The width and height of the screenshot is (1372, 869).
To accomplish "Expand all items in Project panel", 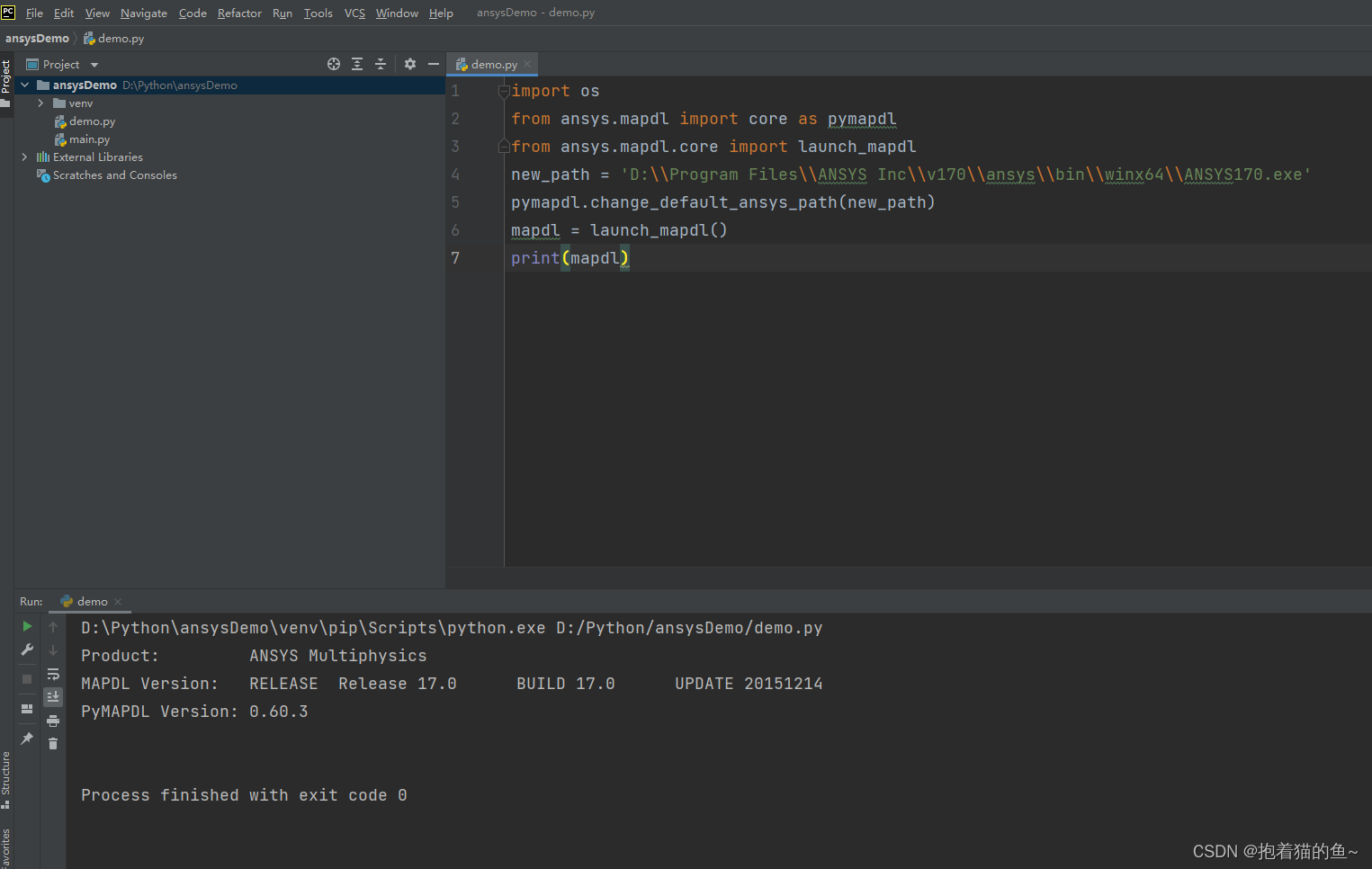I will tap(357, 64).
